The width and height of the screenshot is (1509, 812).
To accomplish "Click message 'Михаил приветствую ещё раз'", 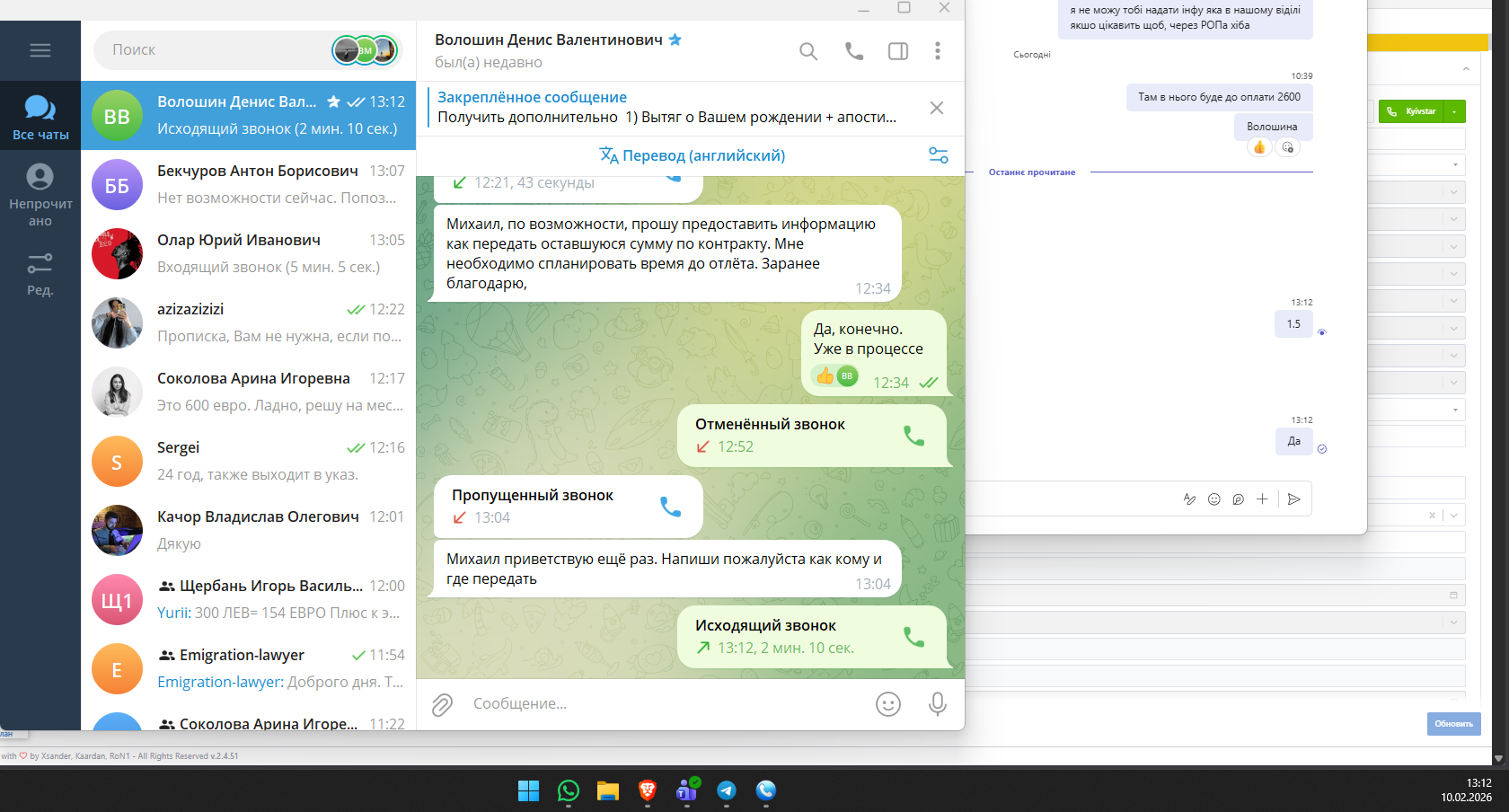I will [x=667, y=569].
